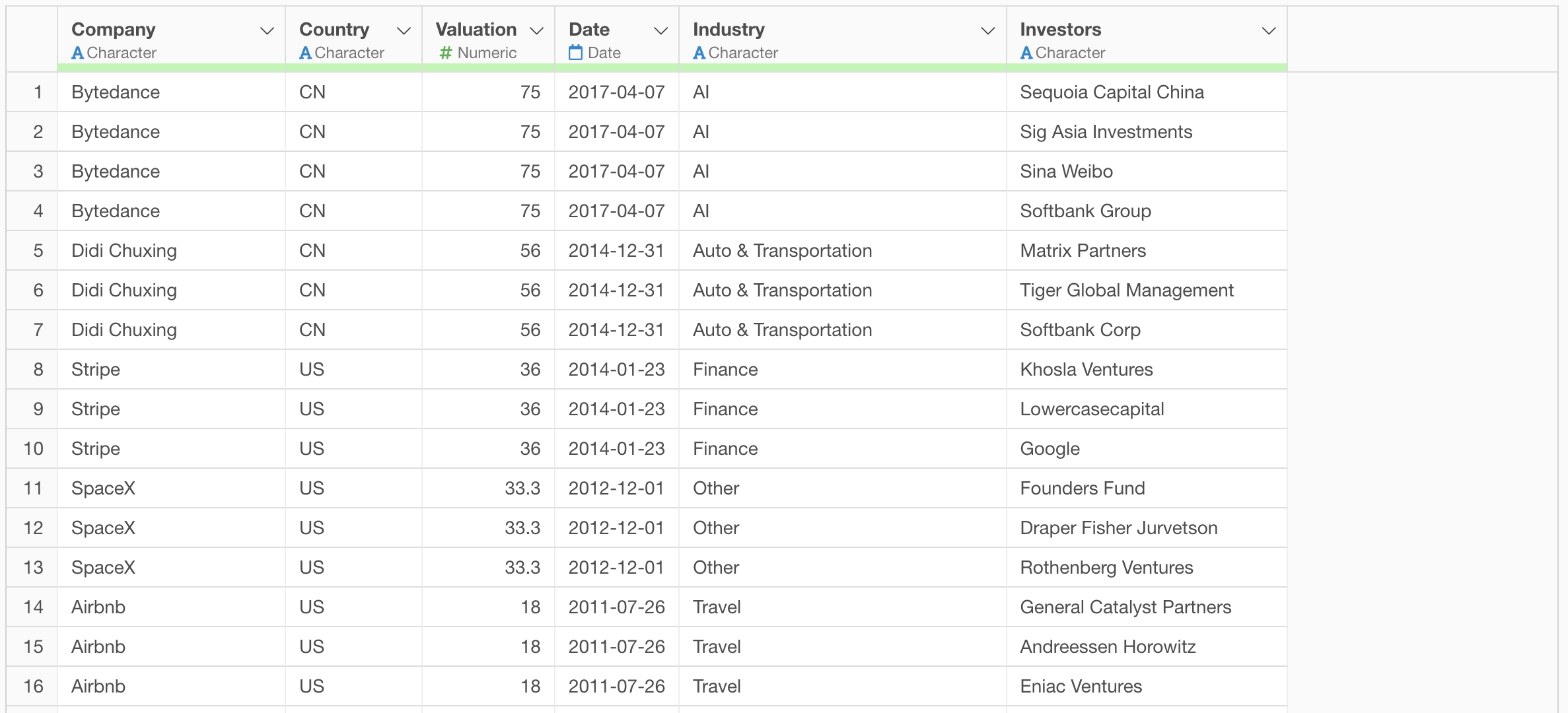
Task: Click the 'Matrix Partners' investor cell
Action: [1147, 251]
